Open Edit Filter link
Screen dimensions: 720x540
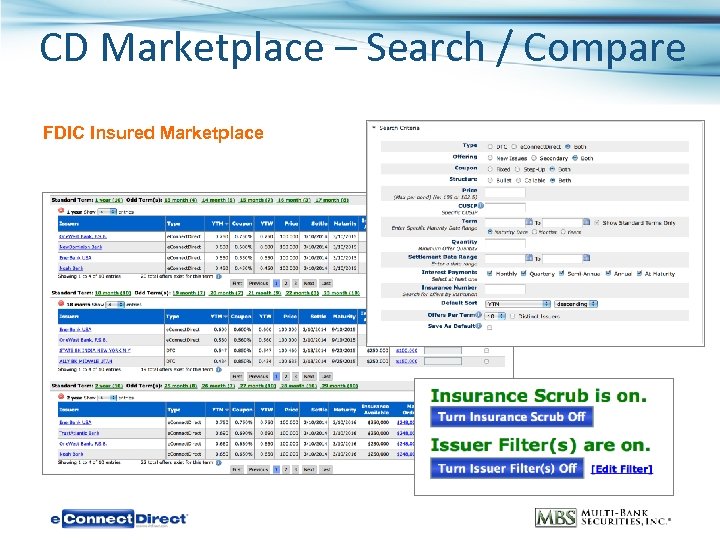click(x=622, y=469)
